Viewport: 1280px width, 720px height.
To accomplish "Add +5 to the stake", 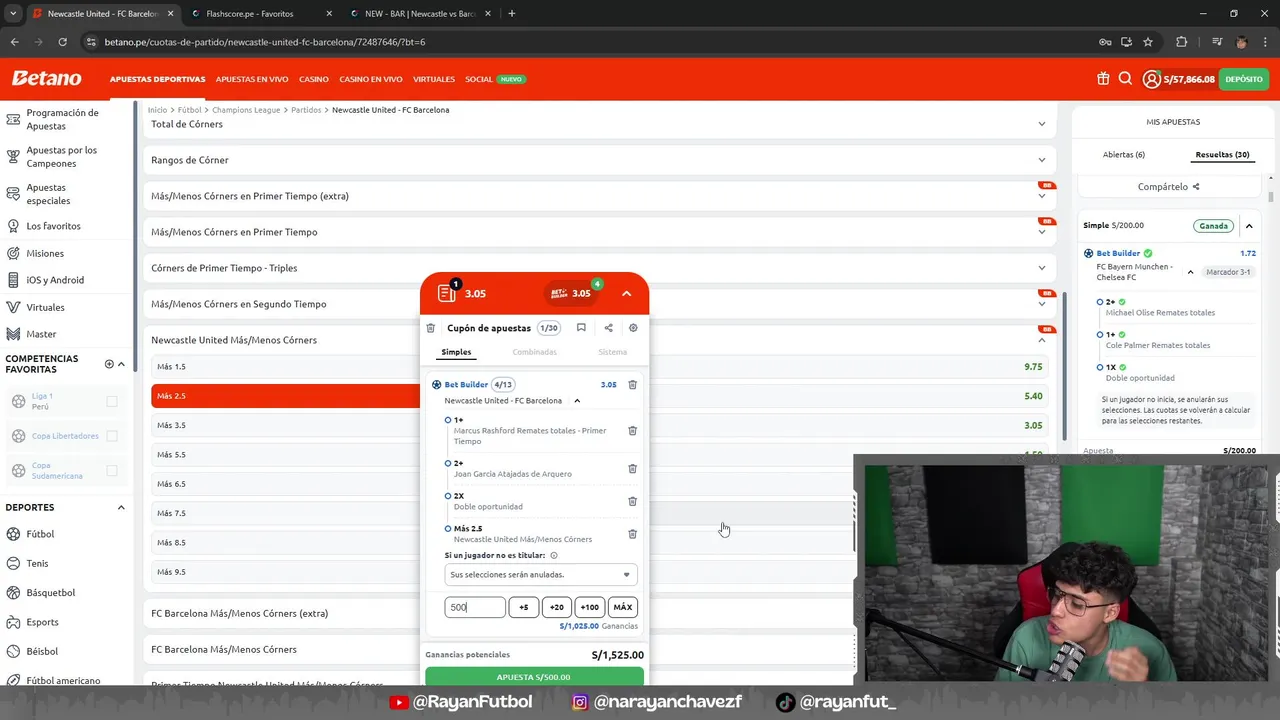I will (523, 607).
